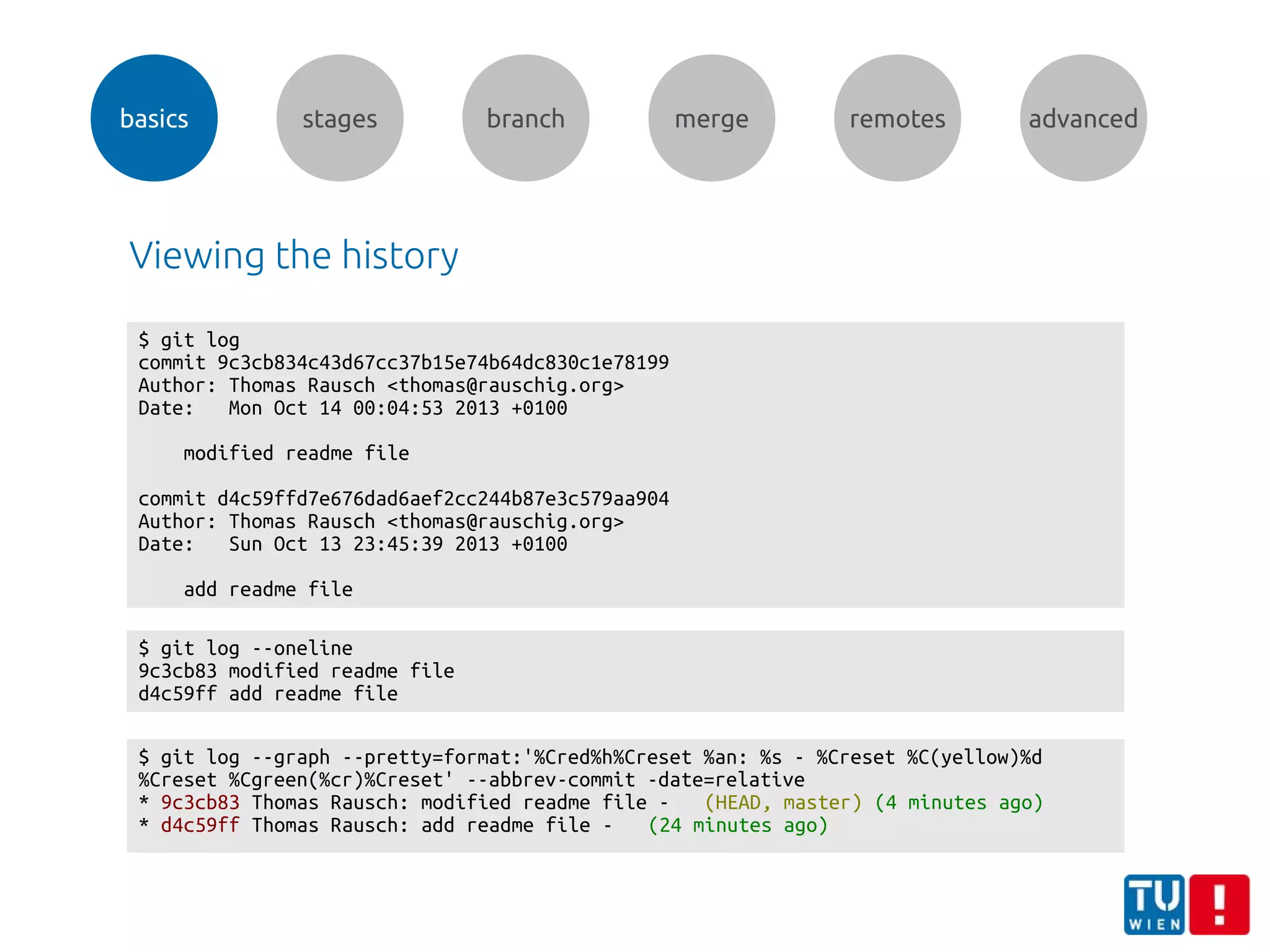The image size is (1270, 952).
Task: Open the branch section circle
Action: [x=525, y=118]
